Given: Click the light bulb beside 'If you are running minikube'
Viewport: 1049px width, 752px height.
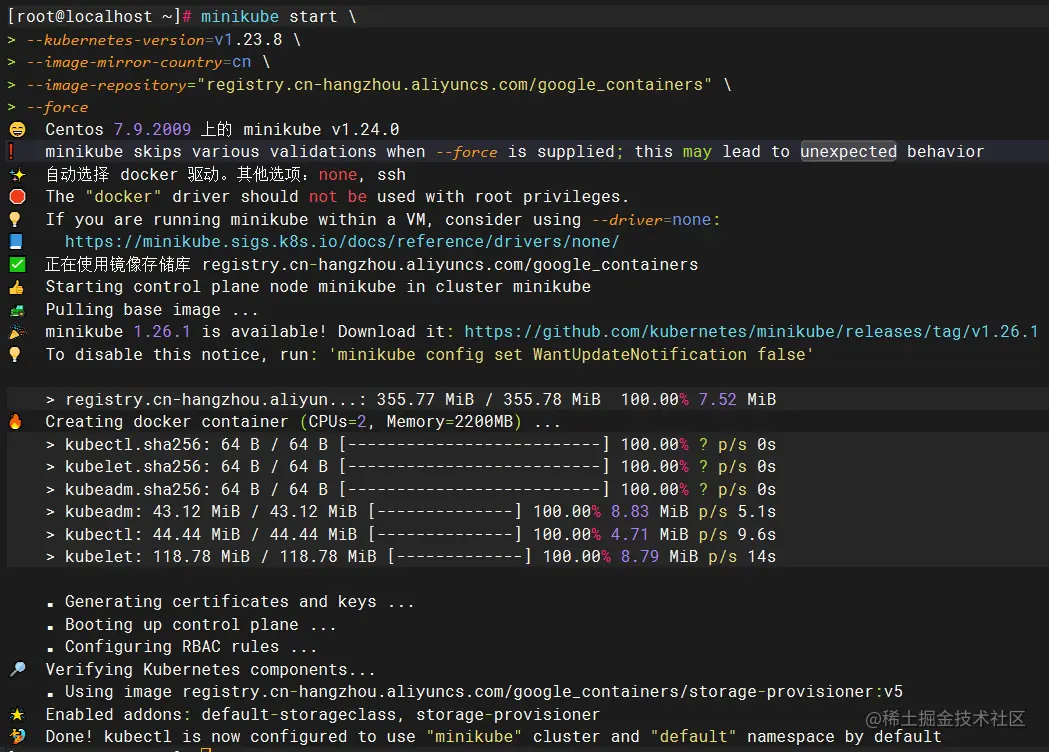Looking at the screenshot, I should click(15, 219).
